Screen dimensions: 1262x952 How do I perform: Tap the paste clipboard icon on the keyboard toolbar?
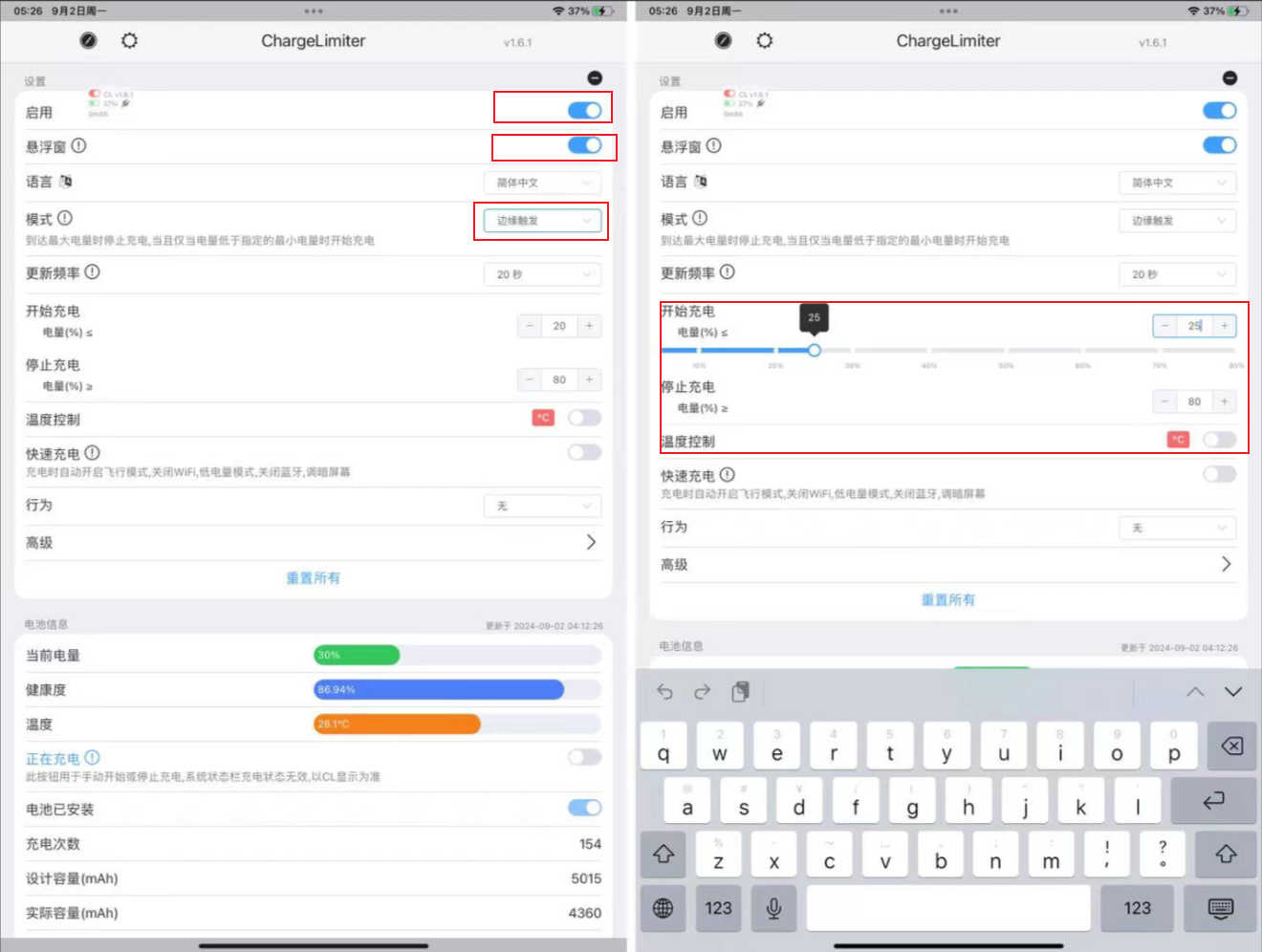pos(740,691)
